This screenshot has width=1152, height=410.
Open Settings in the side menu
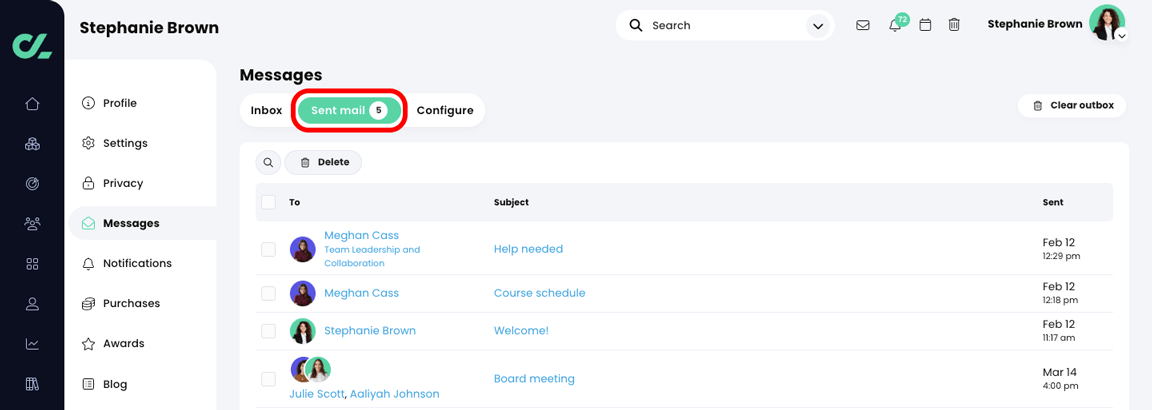coord(125,143)
